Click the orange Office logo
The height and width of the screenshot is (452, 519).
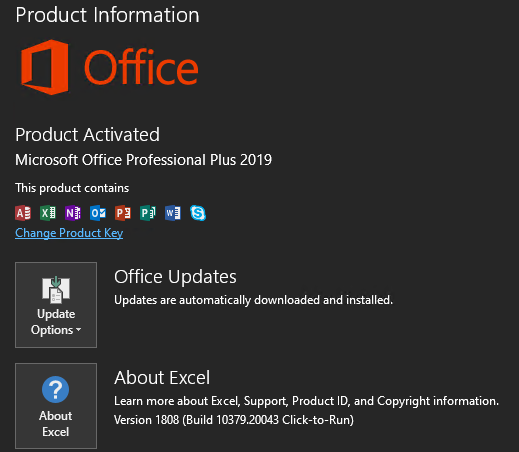tap(110, 67)
